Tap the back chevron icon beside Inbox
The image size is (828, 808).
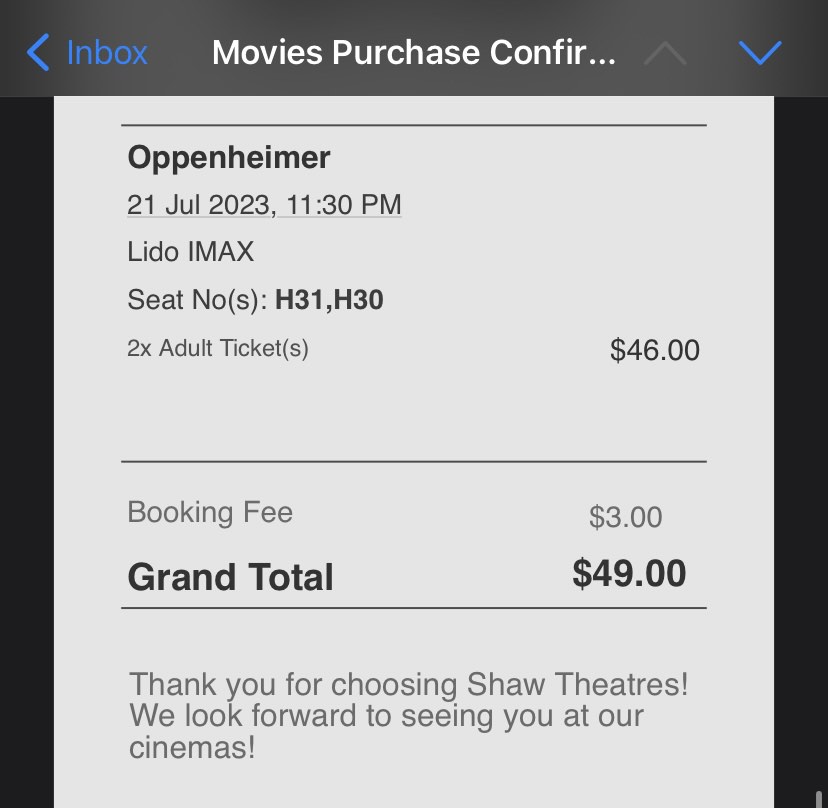[x=37, y=52]
